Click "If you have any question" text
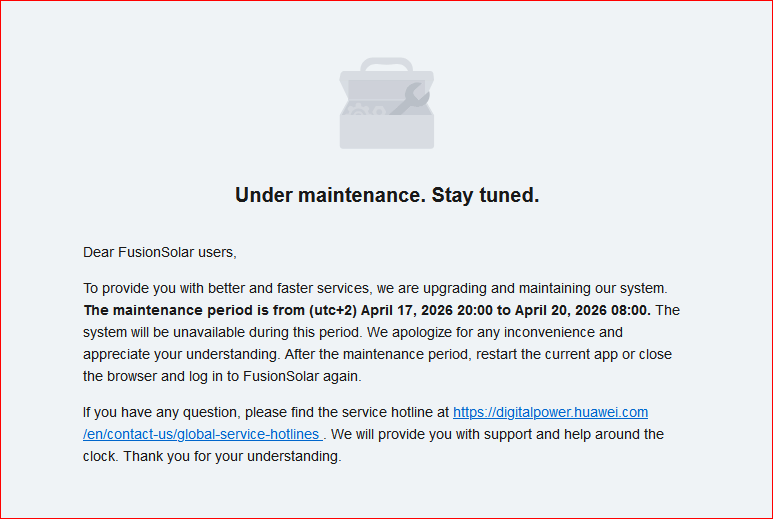This screenshot has height=519, width=773. click(160, 412)
